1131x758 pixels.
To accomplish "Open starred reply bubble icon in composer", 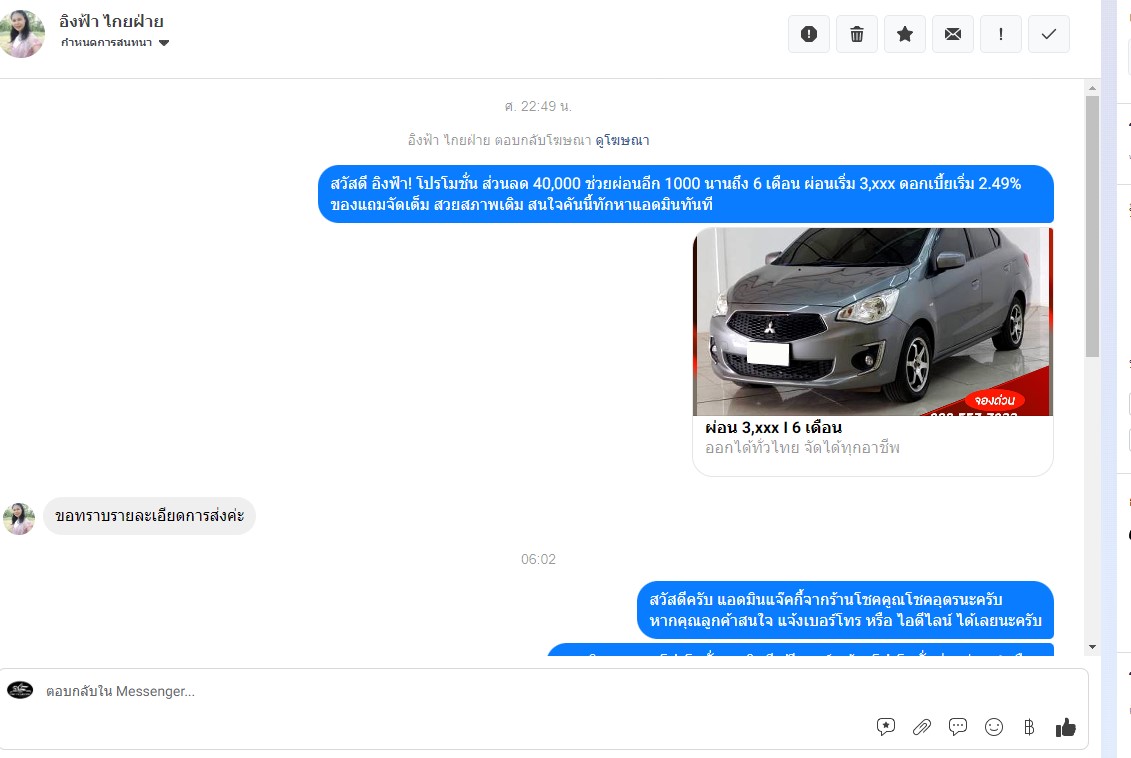I will coord(886,727).
